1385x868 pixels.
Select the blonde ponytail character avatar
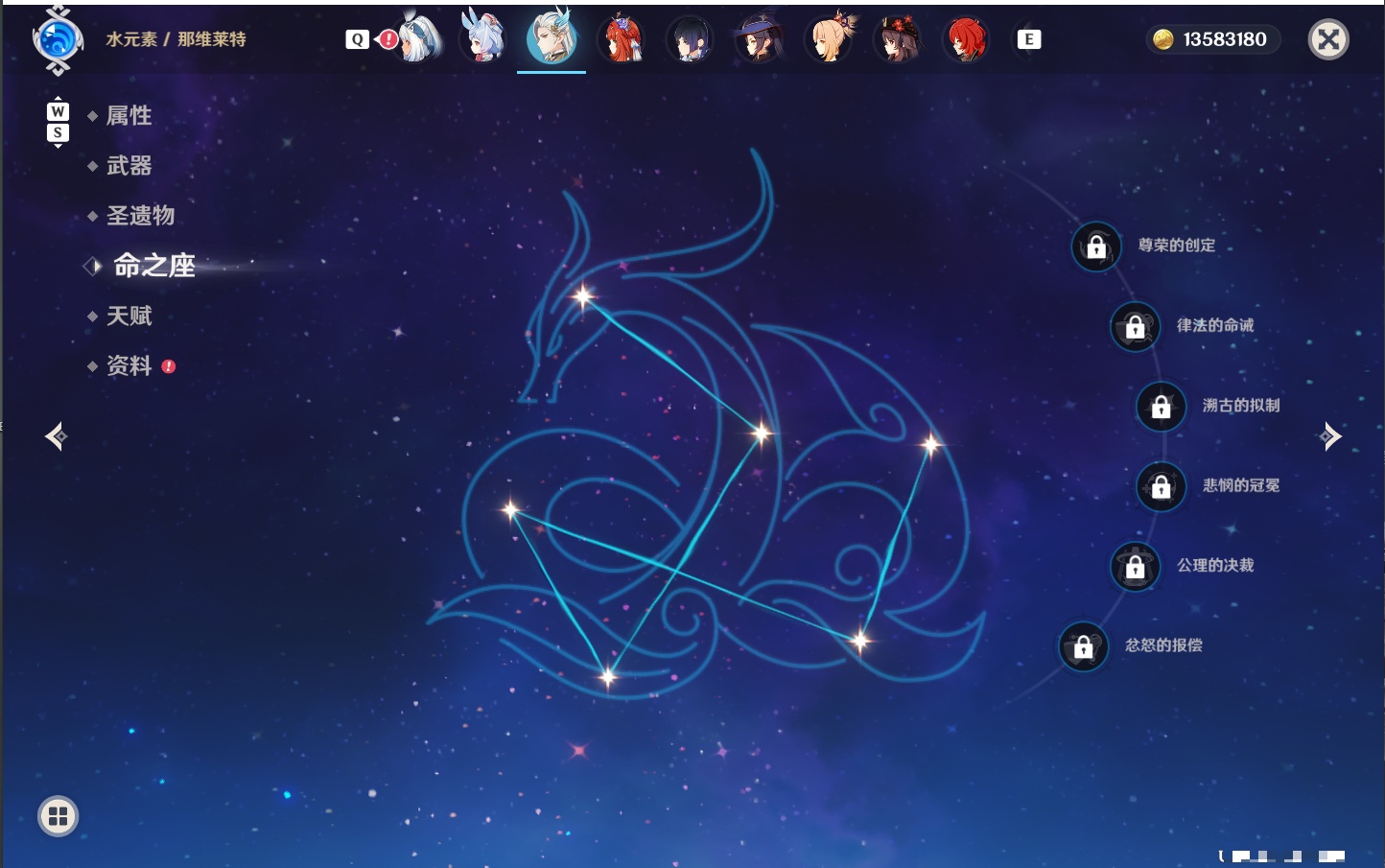click(x=828, y=39)
